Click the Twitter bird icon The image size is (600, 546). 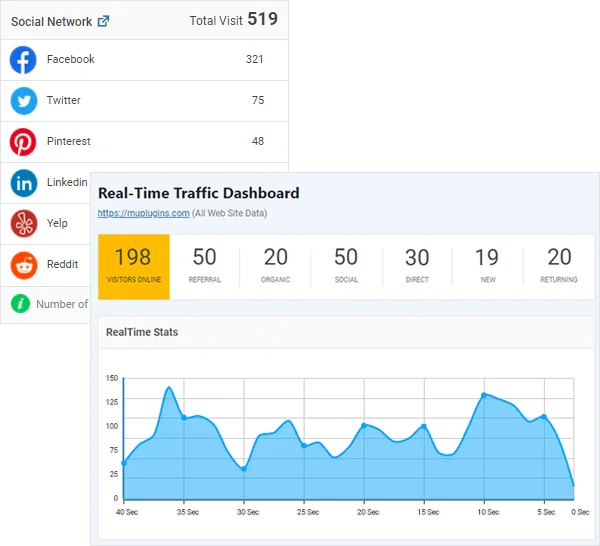pyautogui.click(x=23, y=101)
